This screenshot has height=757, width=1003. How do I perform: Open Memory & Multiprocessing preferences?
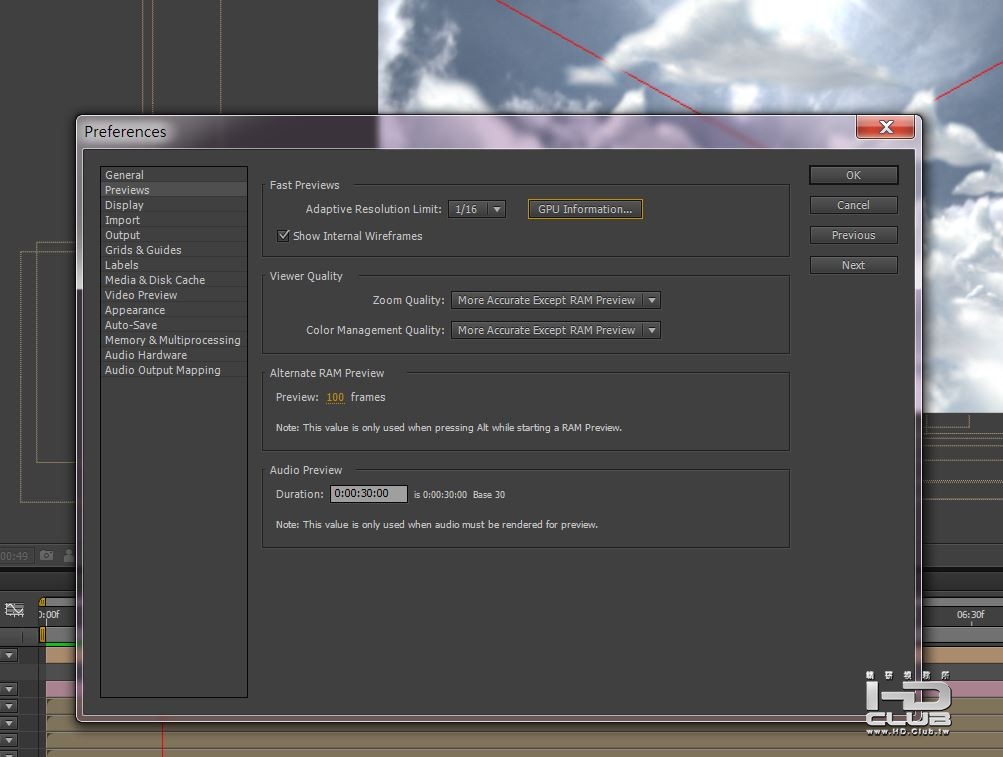tap(173, 340)
